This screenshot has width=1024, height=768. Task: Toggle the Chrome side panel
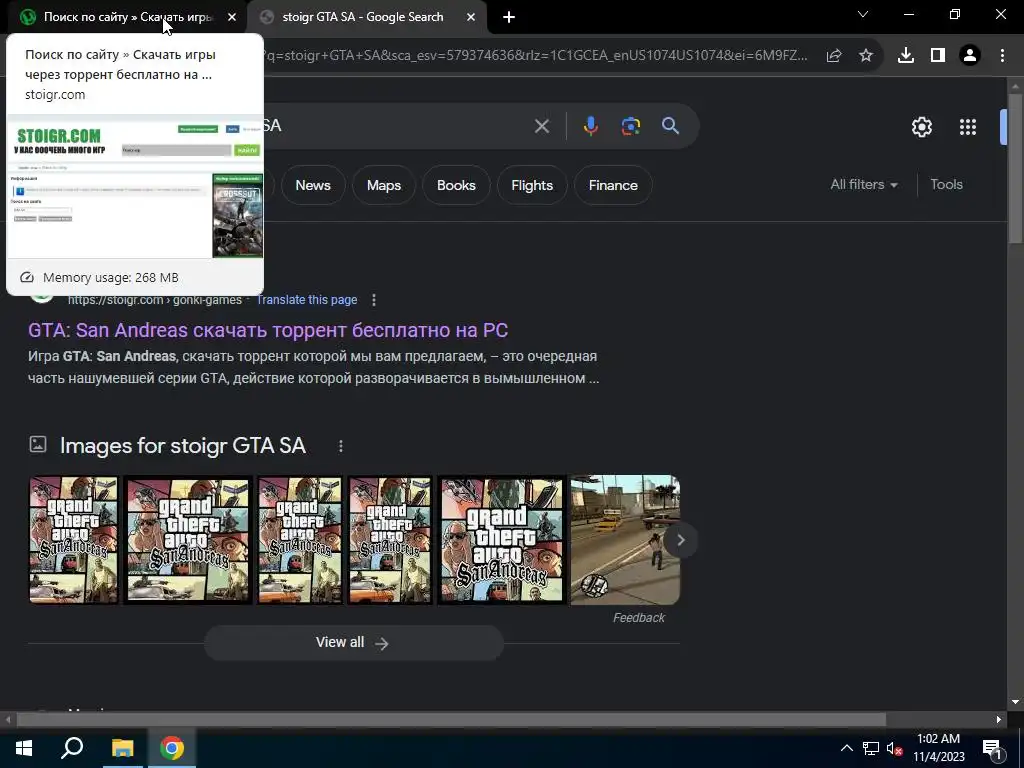[938, 56]
